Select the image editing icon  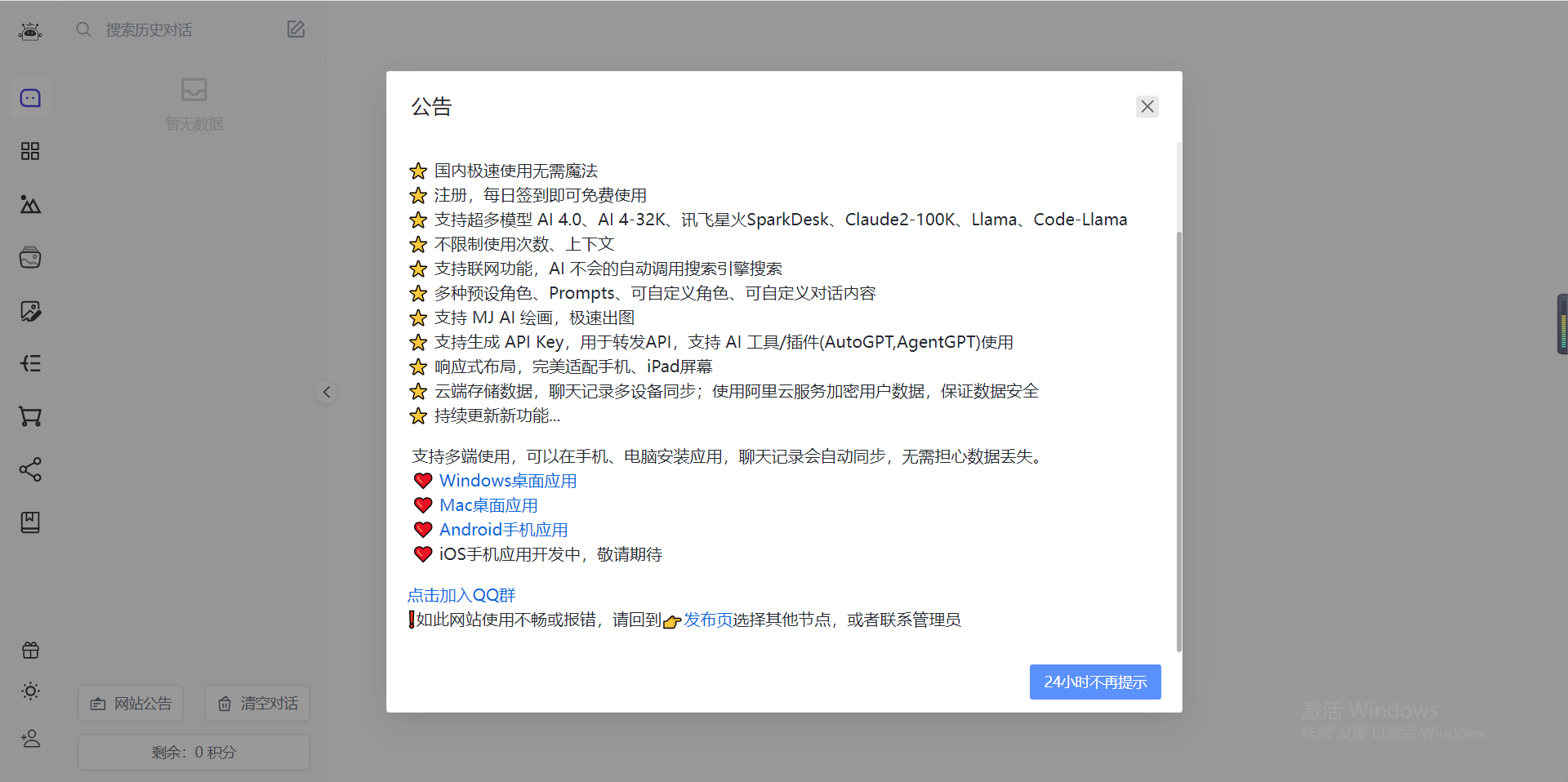pos(29,310)
